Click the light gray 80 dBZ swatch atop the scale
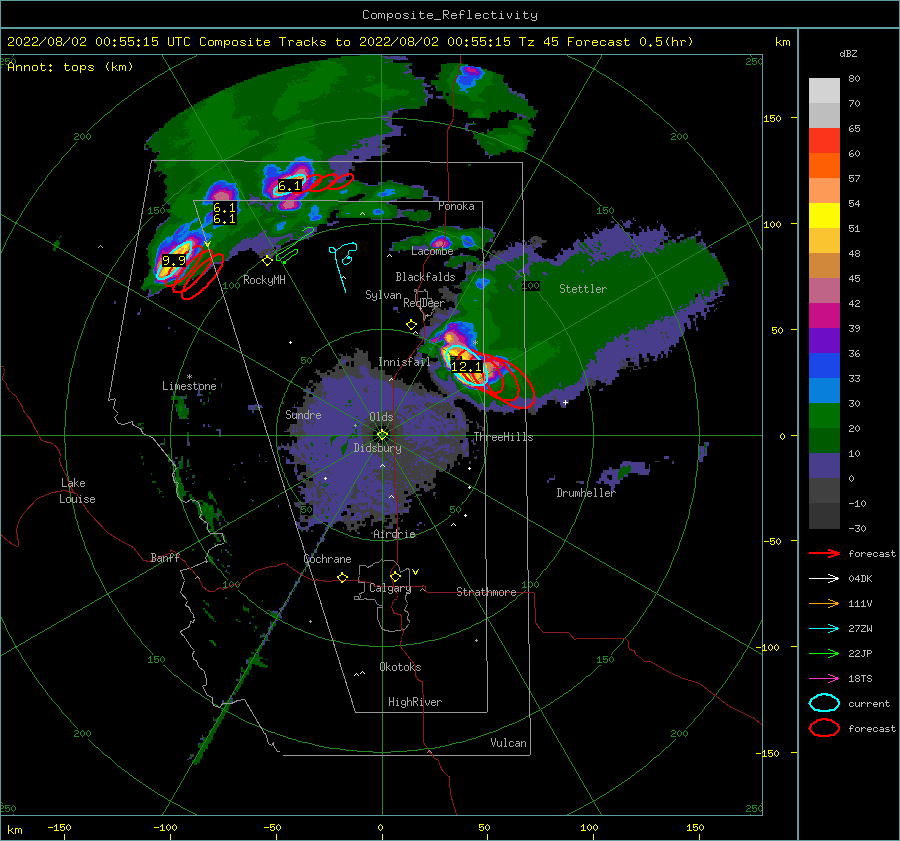 824,91
